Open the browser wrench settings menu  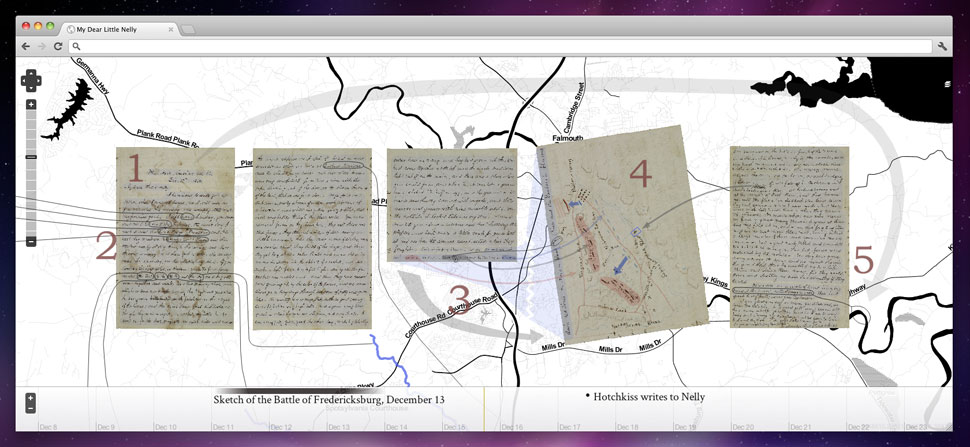[x=942, y=46]
